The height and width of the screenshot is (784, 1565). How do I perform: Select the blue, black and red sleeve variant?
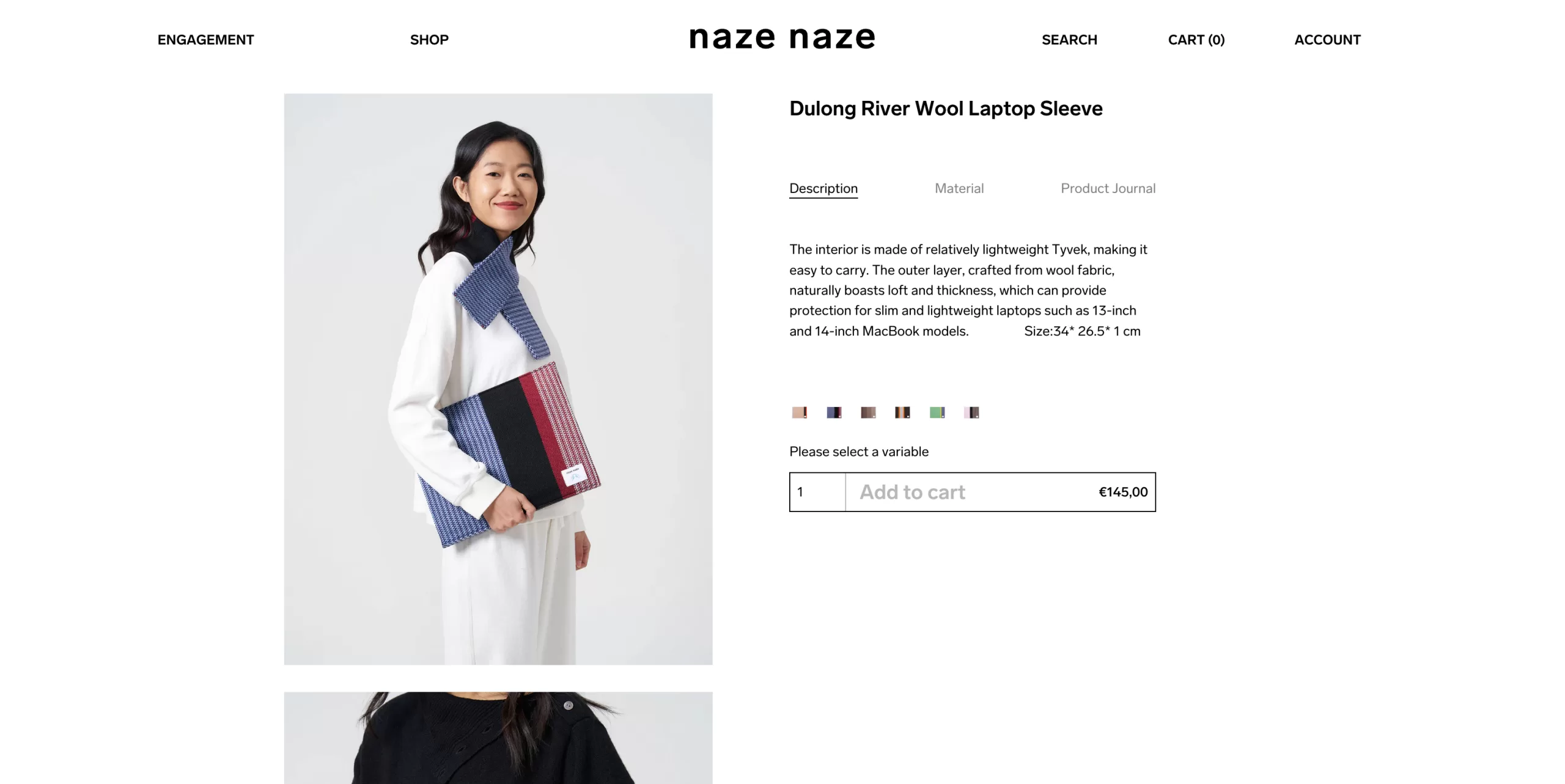pyautogui.click(x=834, y=412)
